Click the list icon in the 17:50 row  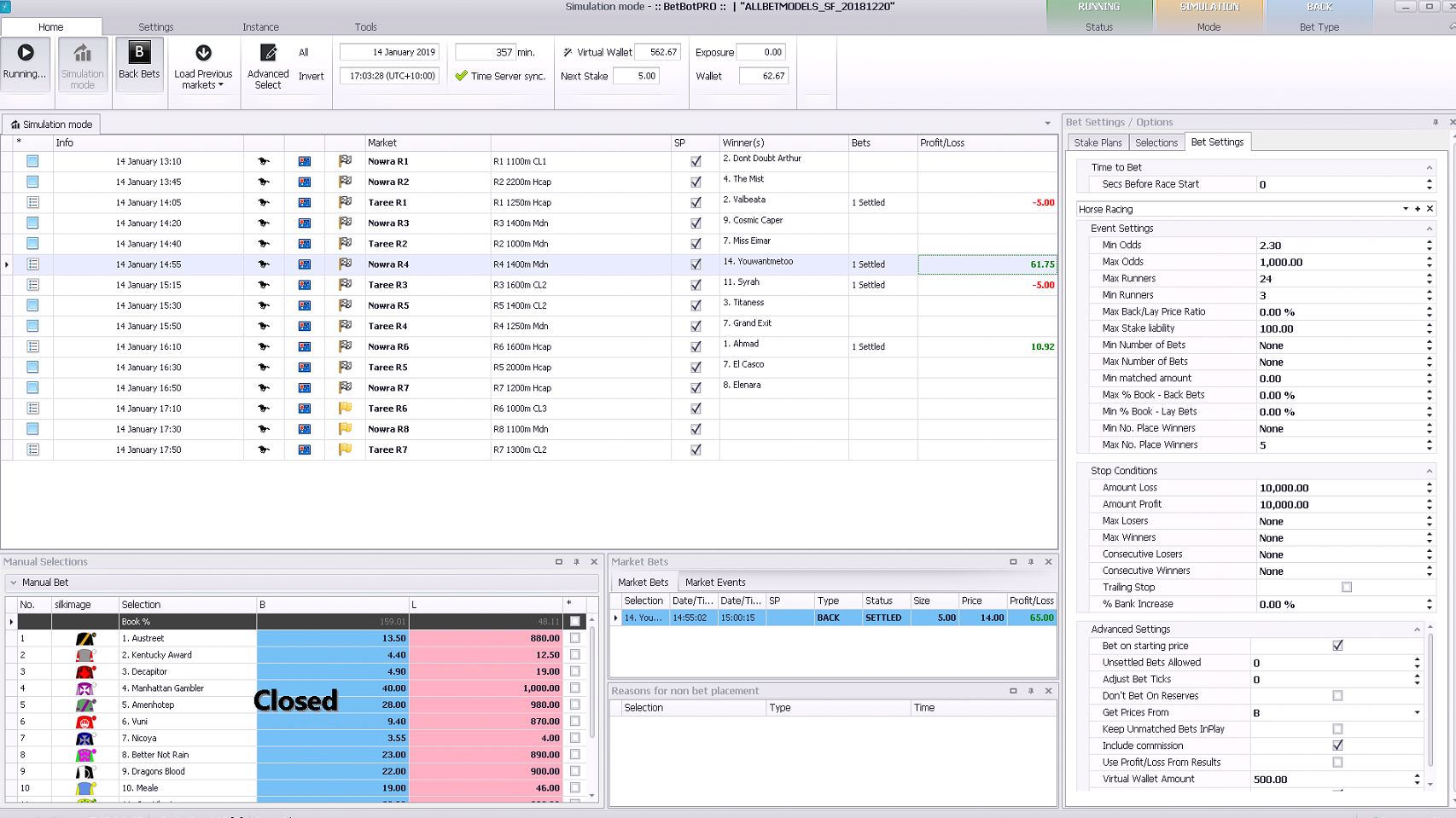[32, 450]
